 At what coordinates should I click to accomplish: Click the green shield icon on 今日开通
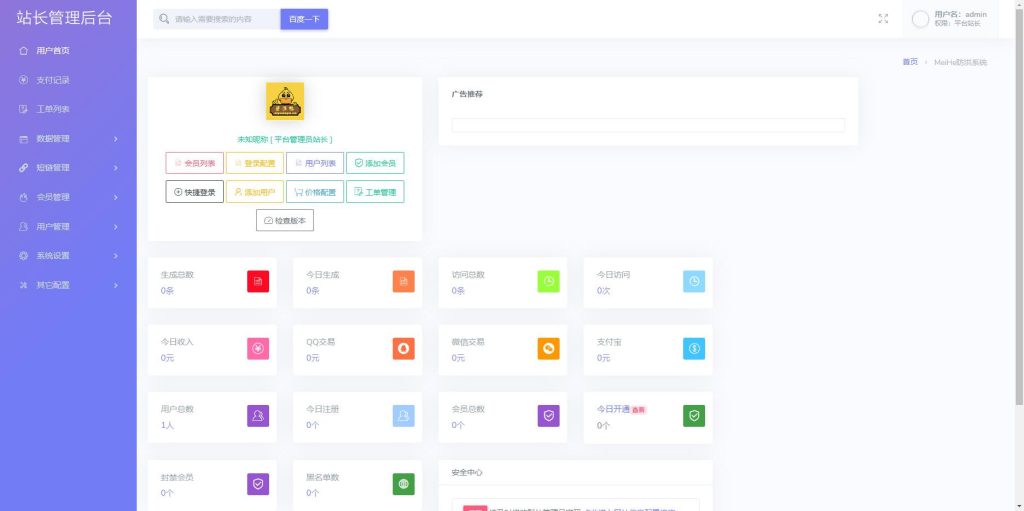pyautogui.click(x=694, y=416)
